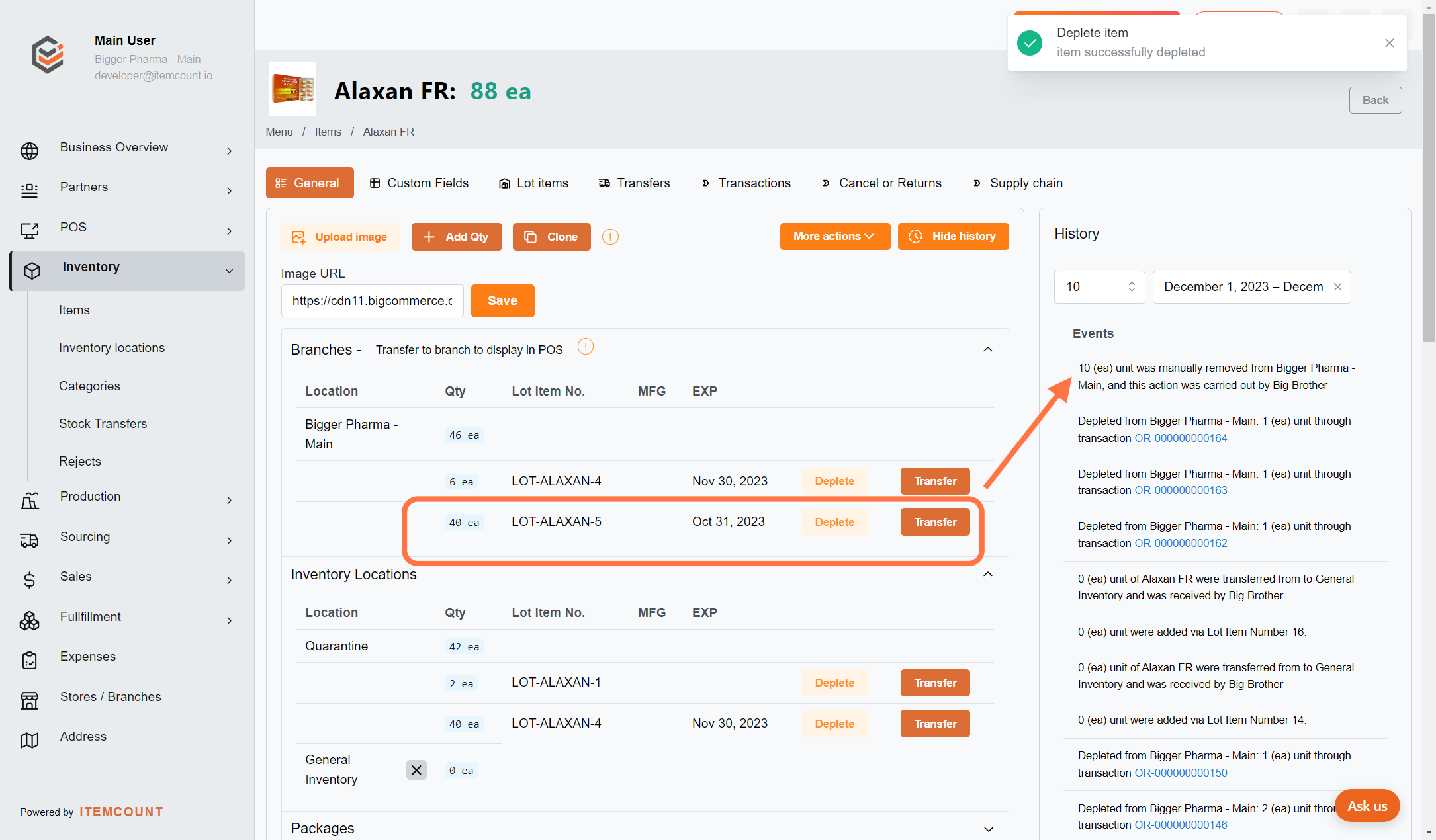Click the Hide history button
1436x840 pixels.
pos(953,236)
